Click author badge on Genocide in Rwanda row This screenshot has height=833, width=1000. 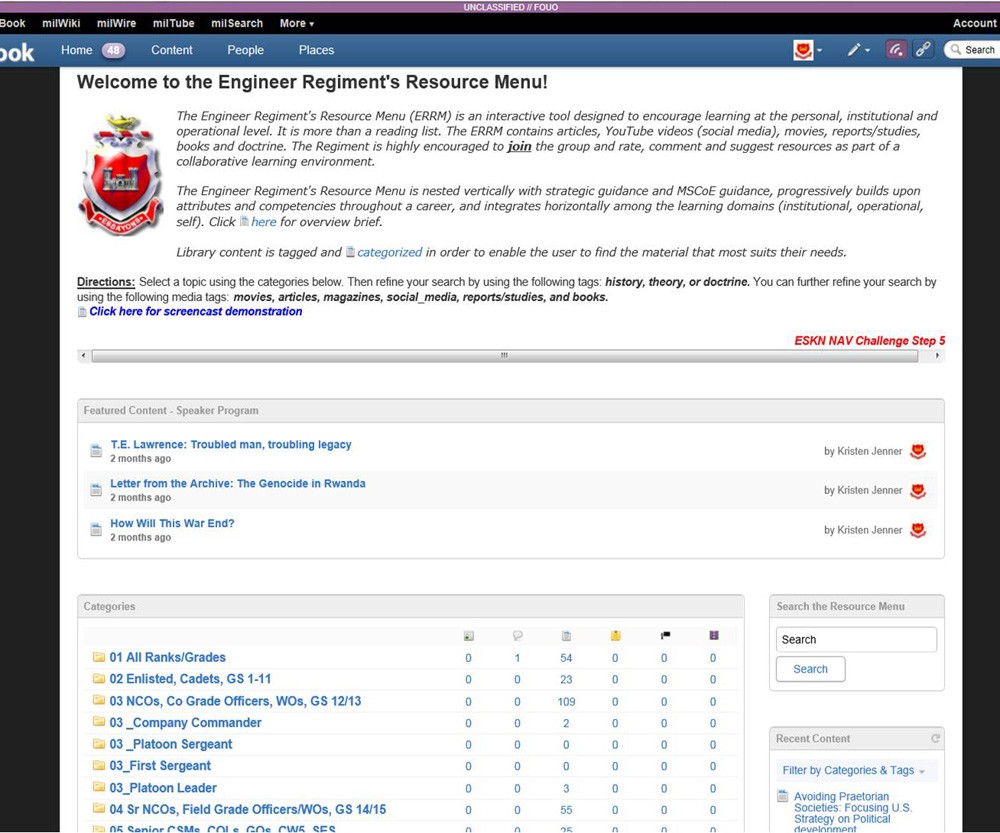(918, 490)
